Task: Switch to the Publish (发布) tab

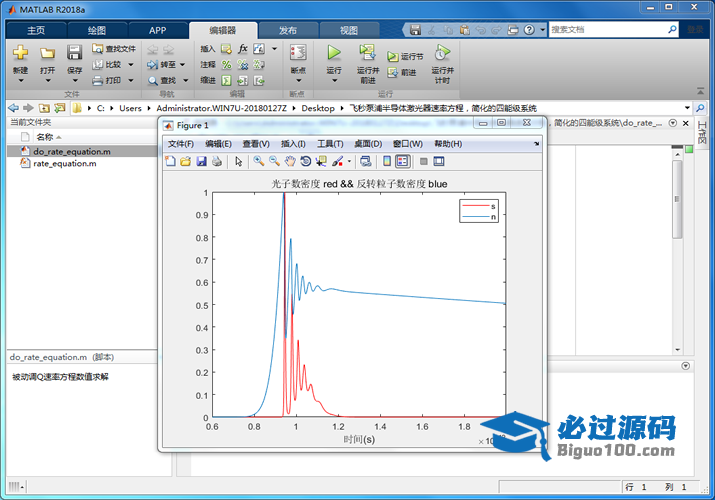Action: coord(288,30)
